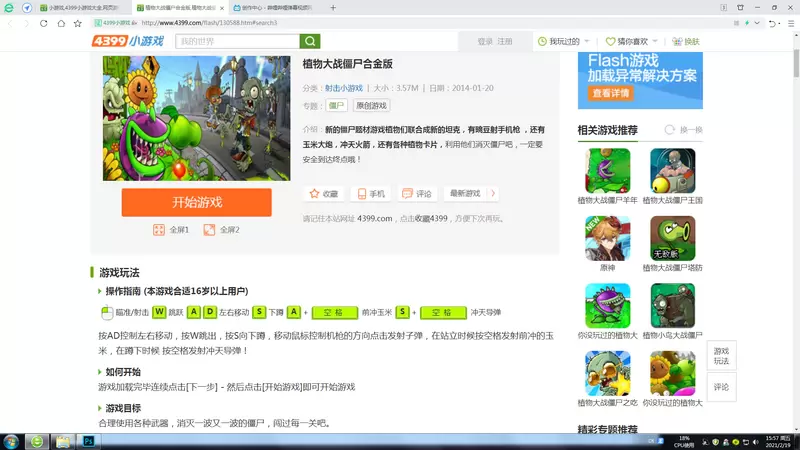Click the 换一换 refresh recommendations icon
Image resolution: width=800 pixels, height=450 pixels.
[669, 130]
